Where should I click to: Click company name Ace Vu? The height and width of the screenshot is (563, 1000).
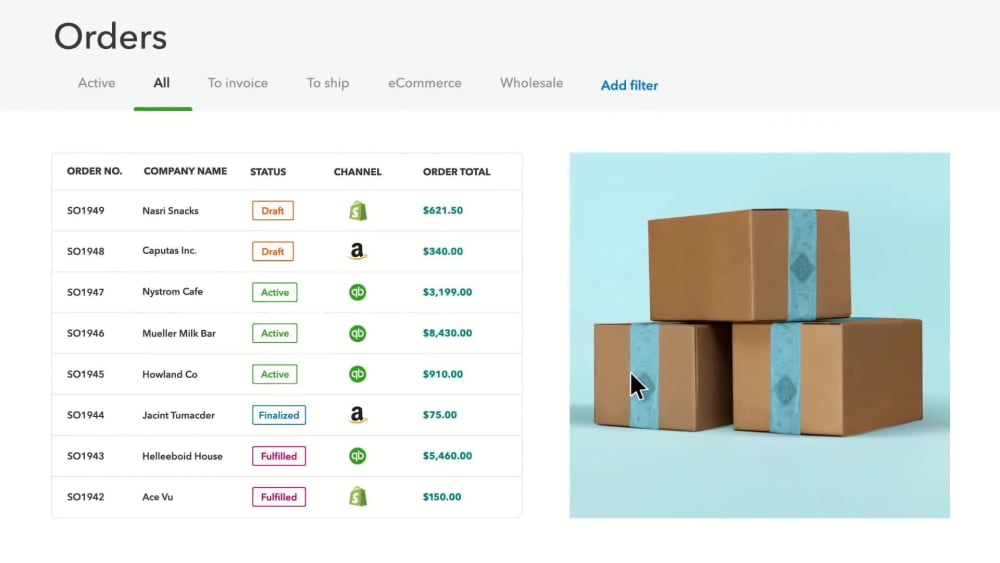(158, 497)
